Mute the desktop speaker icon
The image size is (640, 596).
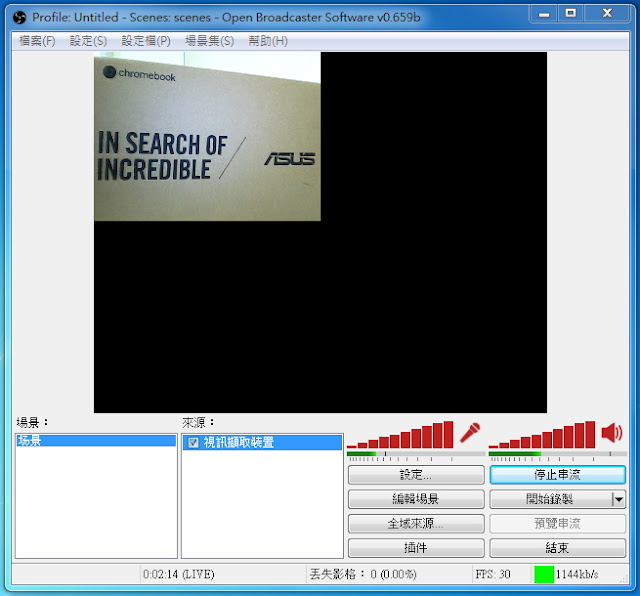(x=612, y=433)
